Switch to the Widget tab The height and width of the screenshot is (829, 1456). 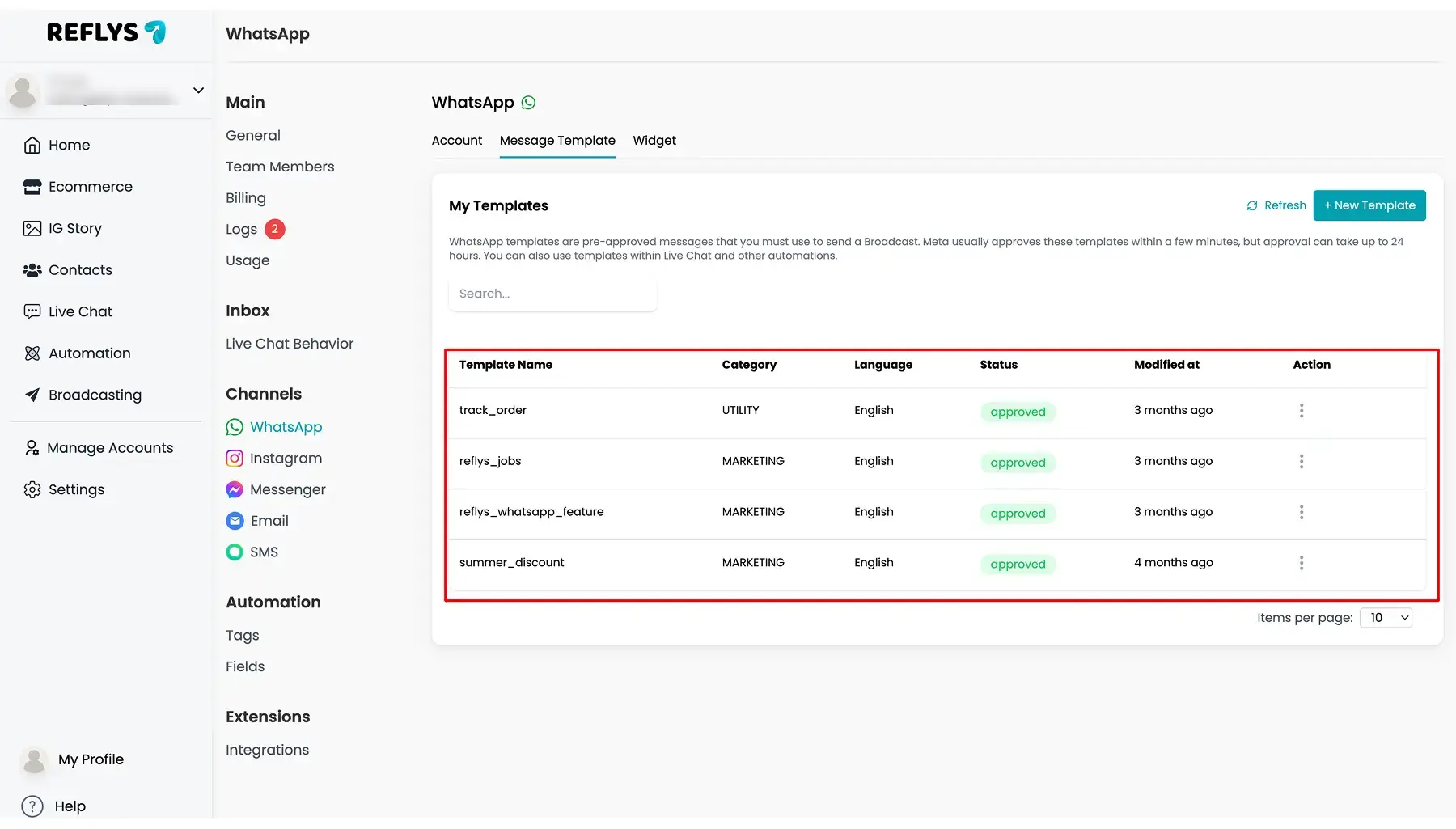point(654,141)
